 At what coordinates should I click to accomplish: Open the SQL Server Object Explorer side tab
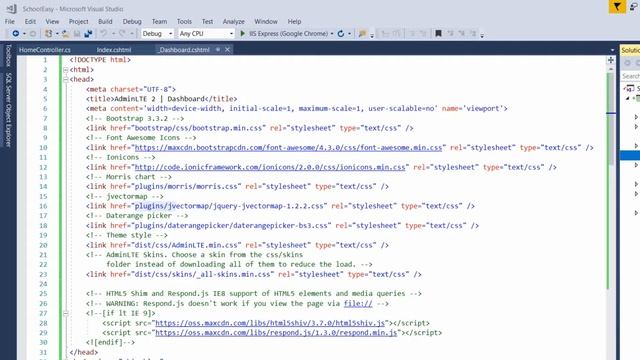coord(8,109)
